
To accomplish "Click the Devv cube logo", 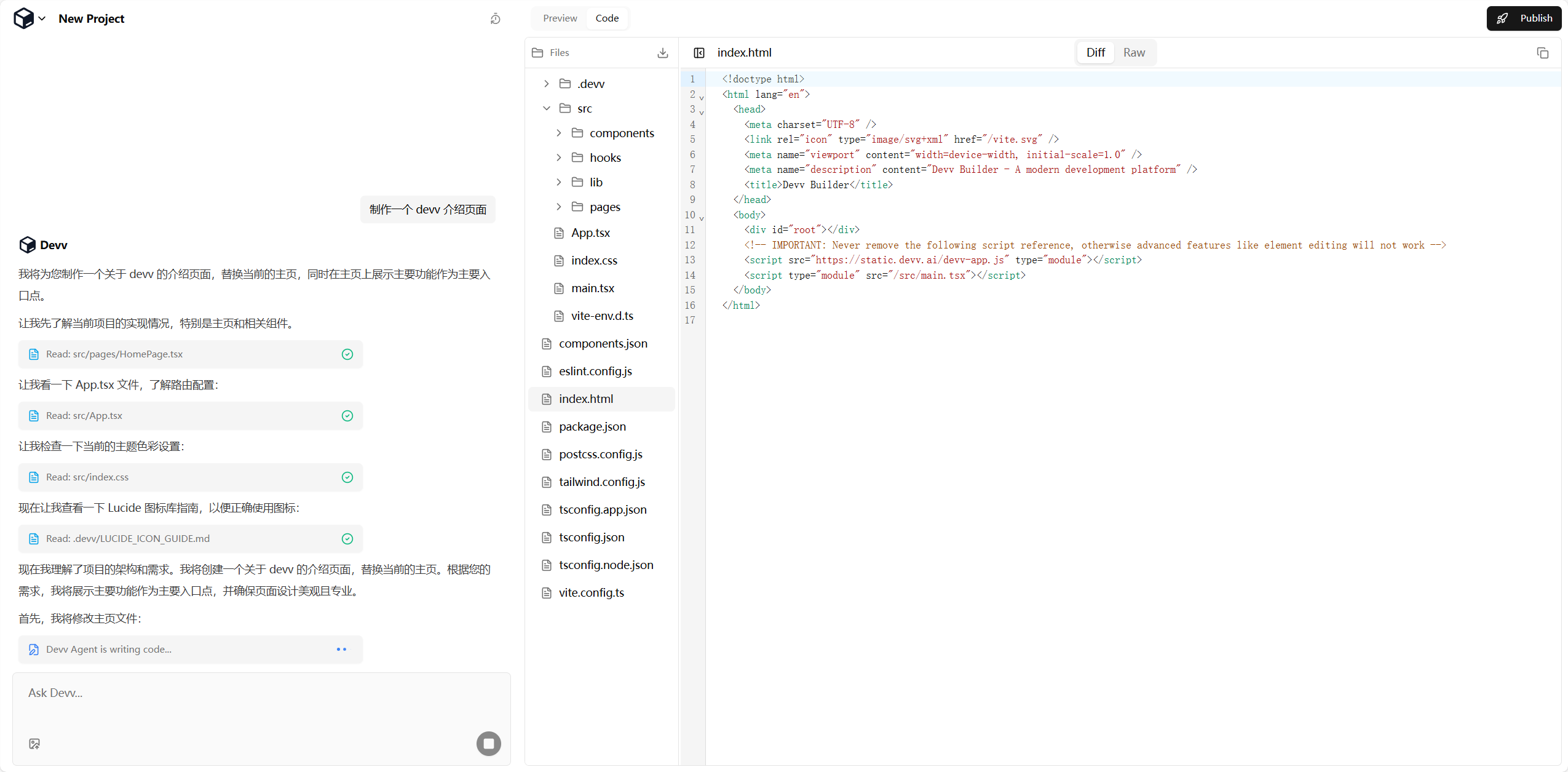I will 23,18.
